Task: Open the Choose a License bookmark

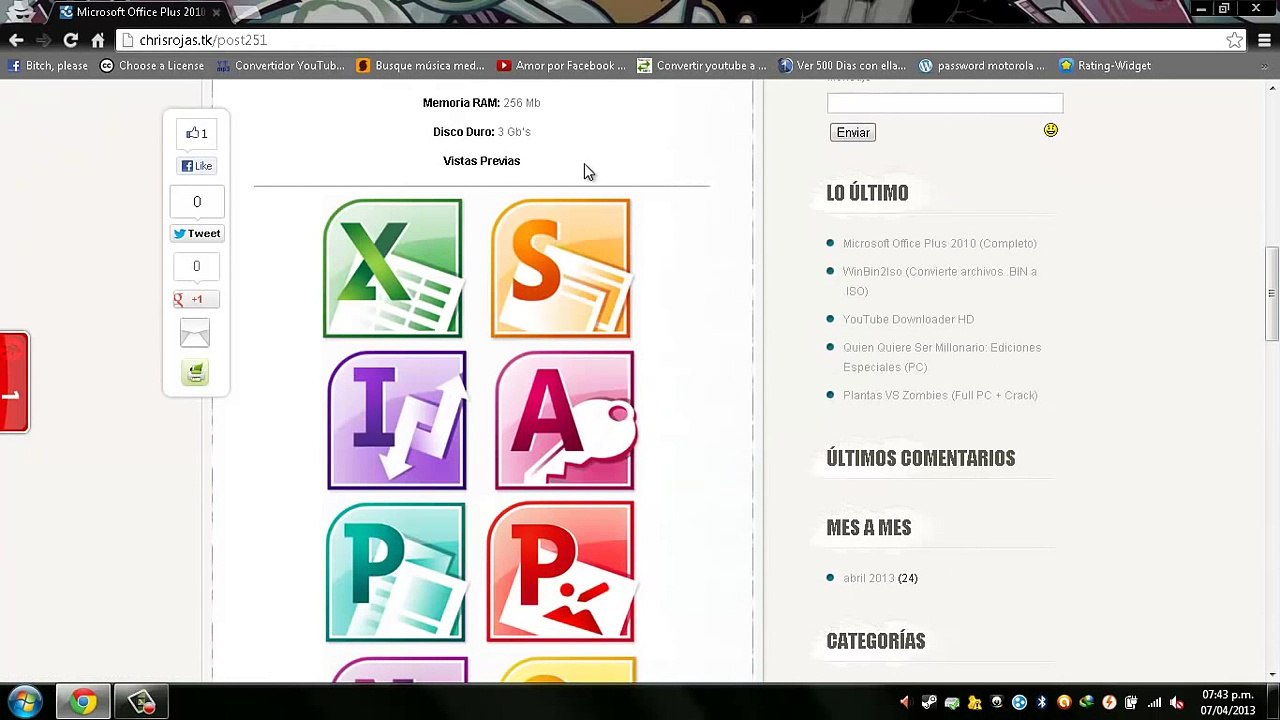Action: (x=152, y=66)
